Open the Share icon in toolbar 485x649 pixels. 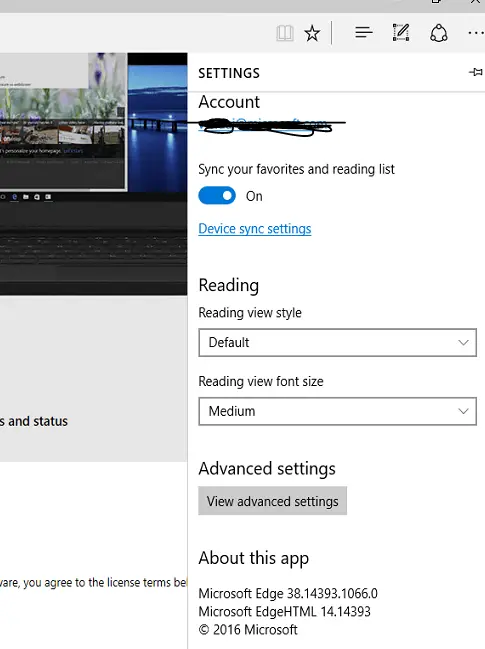[439, 33]
